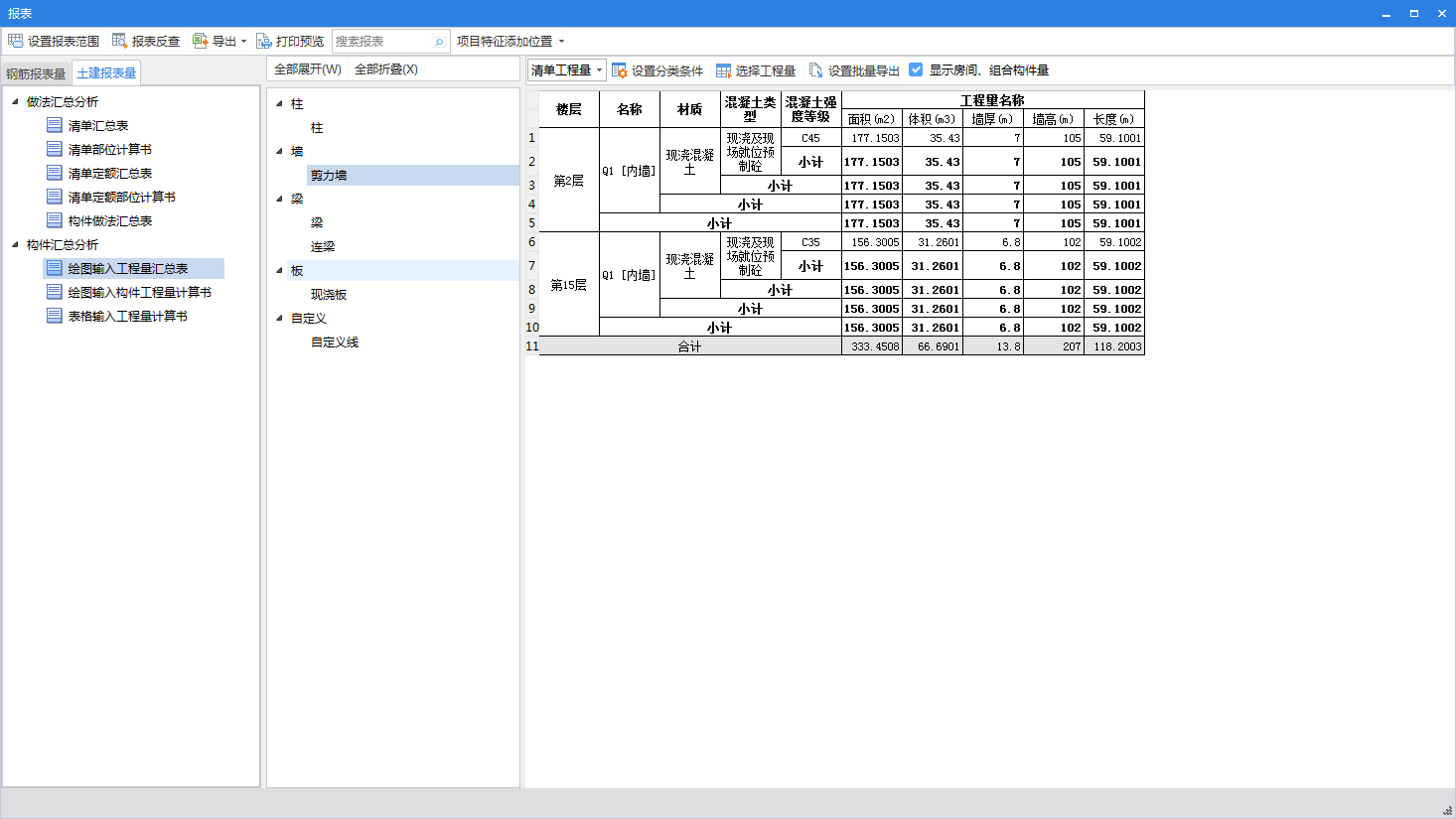Click the report icon beside 绘图输入工程量汇总表

(55, 268)
